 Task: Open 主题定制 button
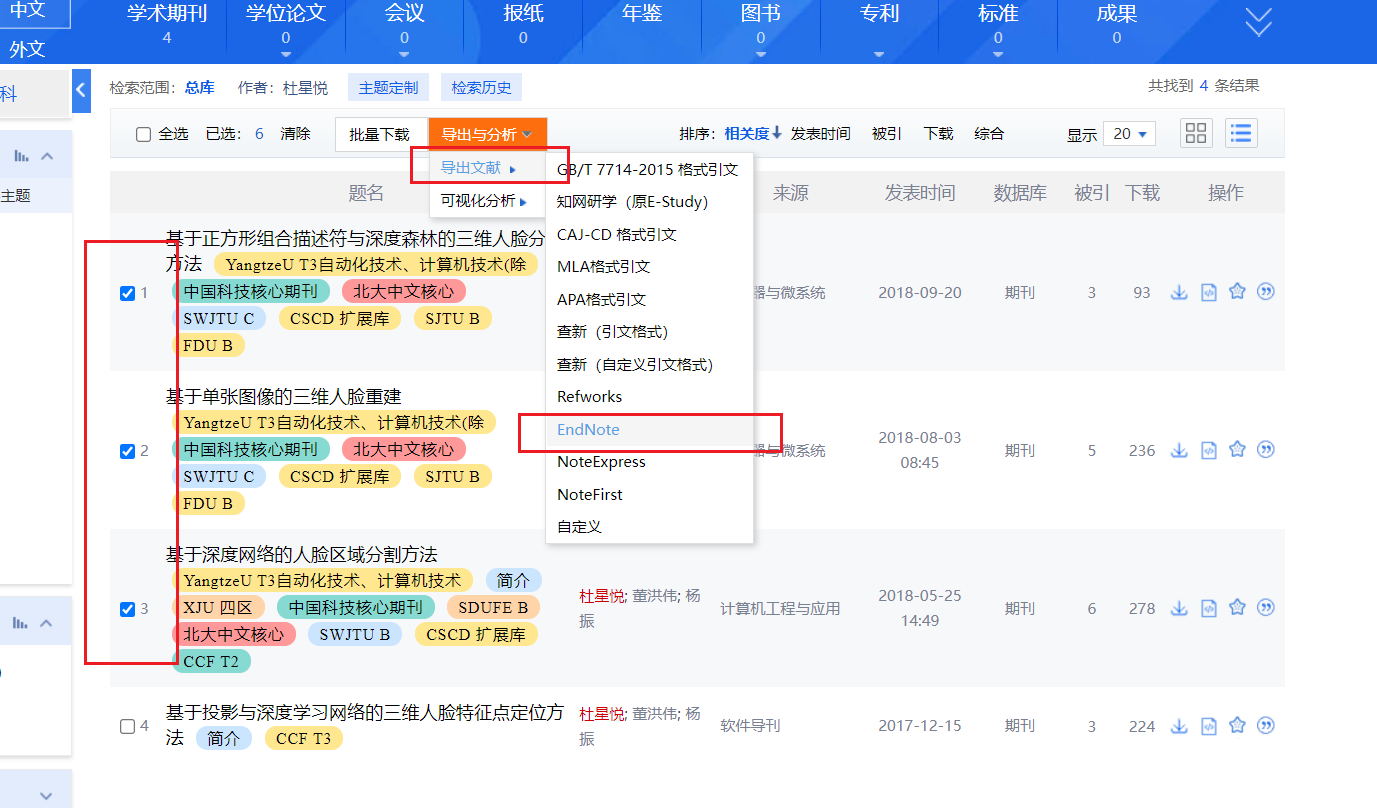point(388,88)
